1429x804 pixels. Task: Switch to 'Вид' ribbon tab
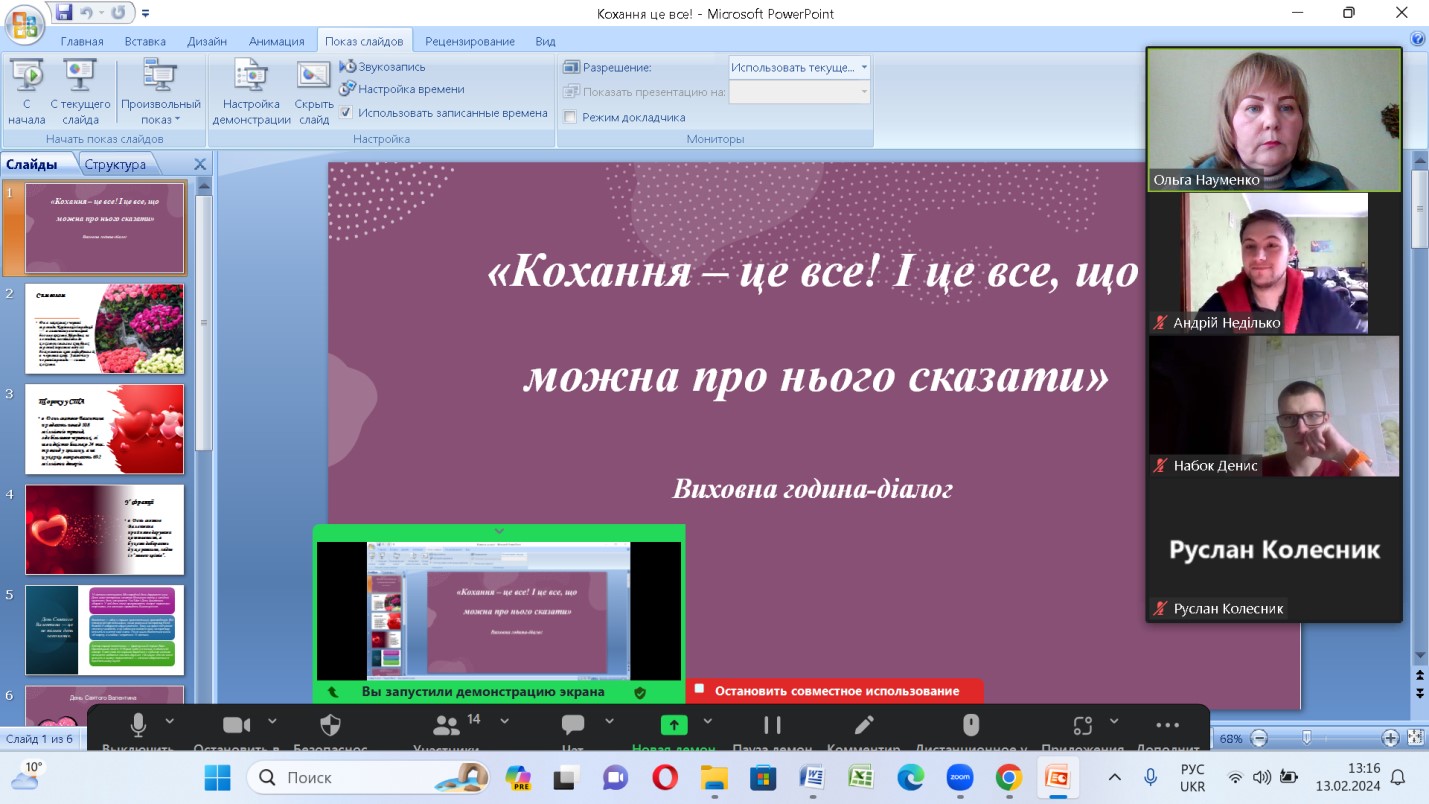click(545, 41)
